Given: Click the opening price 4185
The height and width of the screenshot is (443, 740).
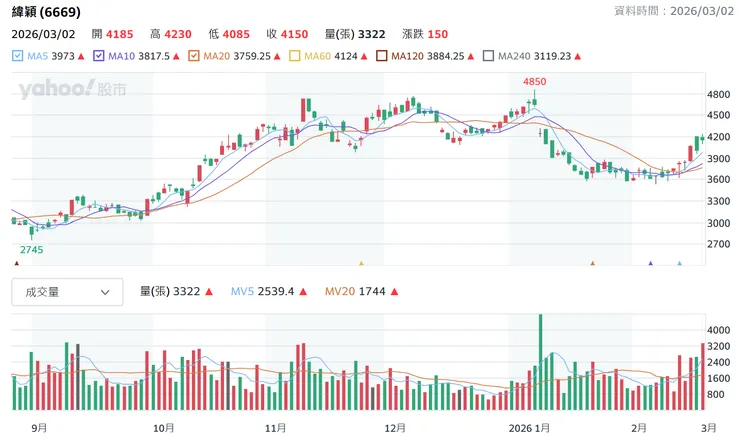Looking at the screenshot, I should tap(119, 34).
